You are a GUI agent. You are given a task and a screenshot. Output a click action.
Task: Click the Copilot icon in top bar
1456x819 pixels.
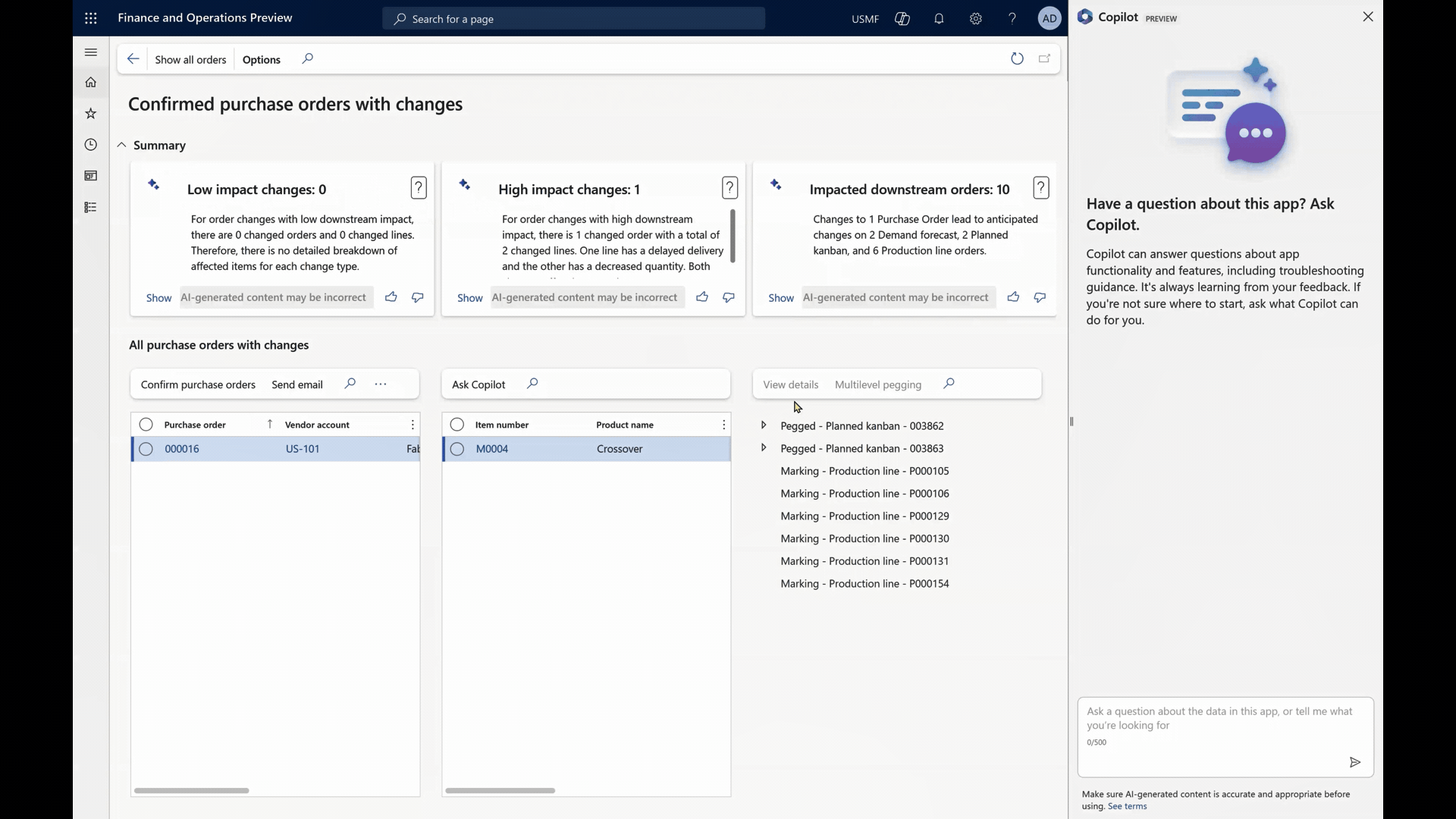click(902, 19)
